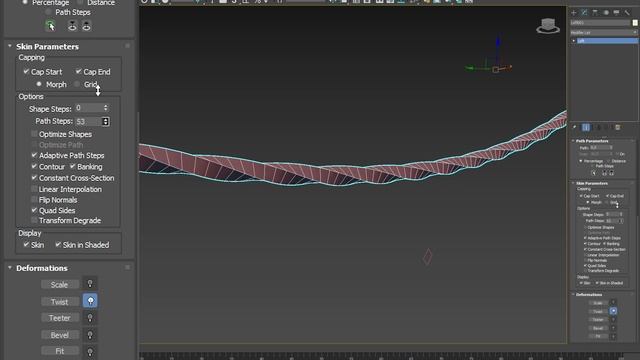640x360 pixels.
Task: Open the Create tab plus icon
Action: coord(573,13)
